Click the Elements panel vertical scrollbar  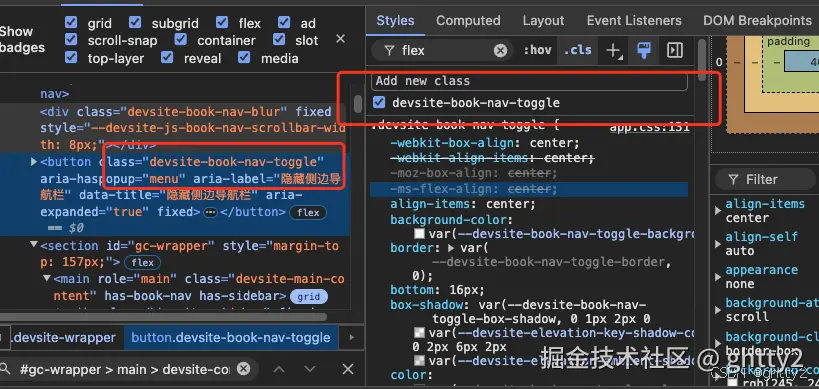[x=358, y=103]
